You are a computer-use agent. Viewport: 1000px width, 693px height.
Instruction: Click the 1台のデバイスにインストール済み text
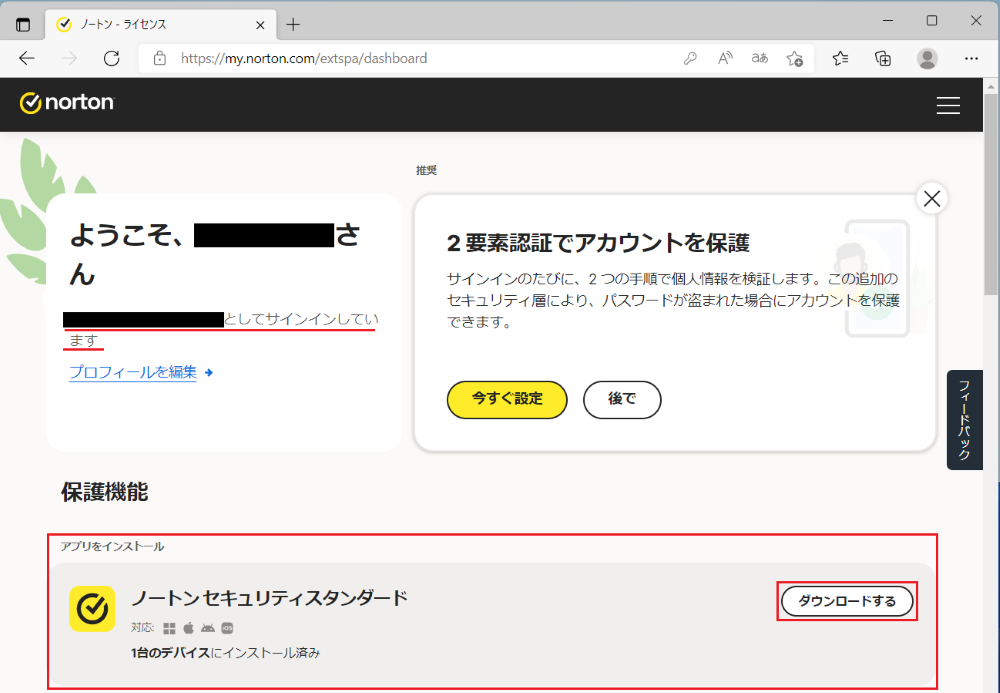(x=225, y=653)
